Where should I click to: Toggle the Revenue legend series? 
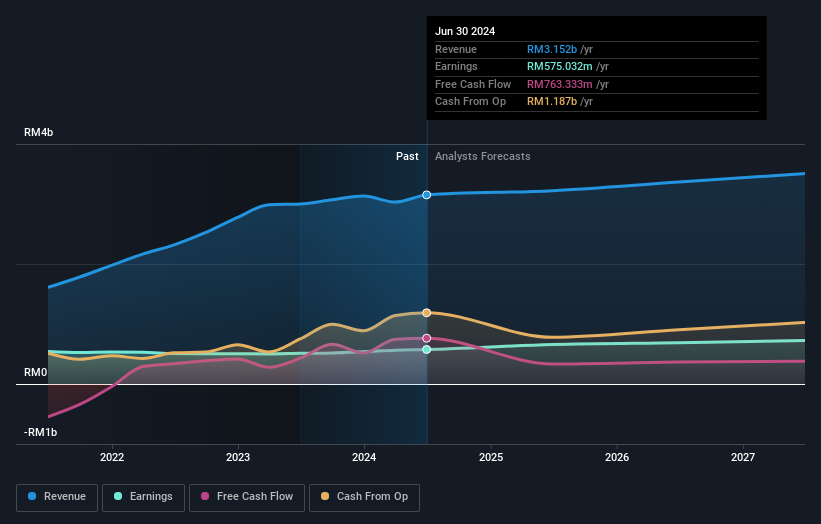click(x=57, y=497)
